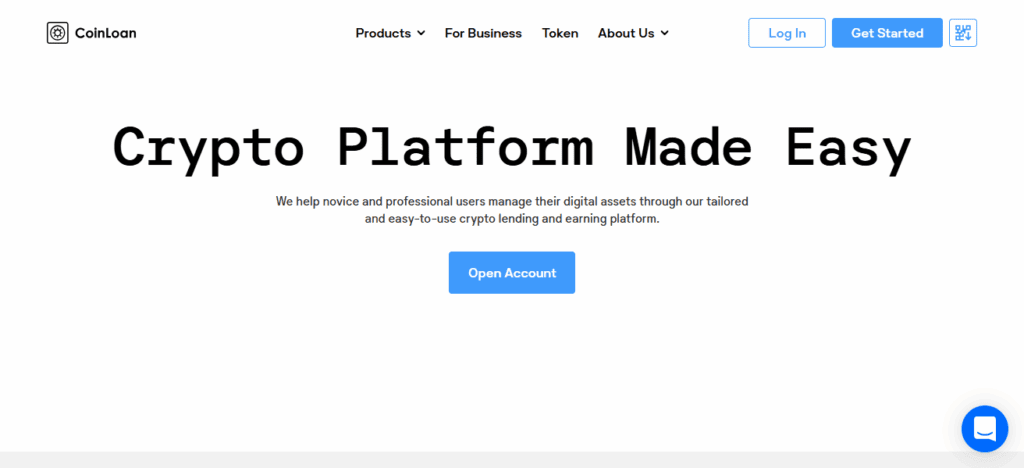Click the 'We help novice and professional' text line
The height and width of the screenshot is (468, 1024).
[511, 201]
